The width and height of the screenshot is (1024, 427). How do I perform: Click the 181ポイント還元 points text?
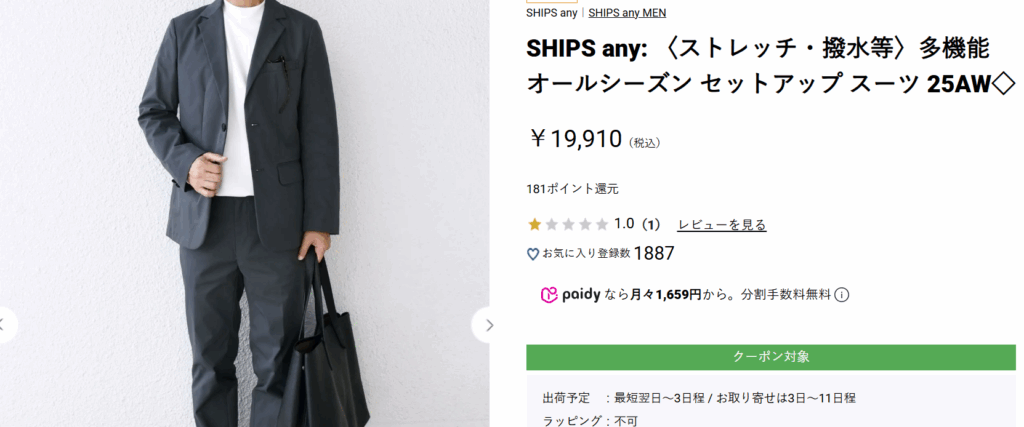click(572, 188)
